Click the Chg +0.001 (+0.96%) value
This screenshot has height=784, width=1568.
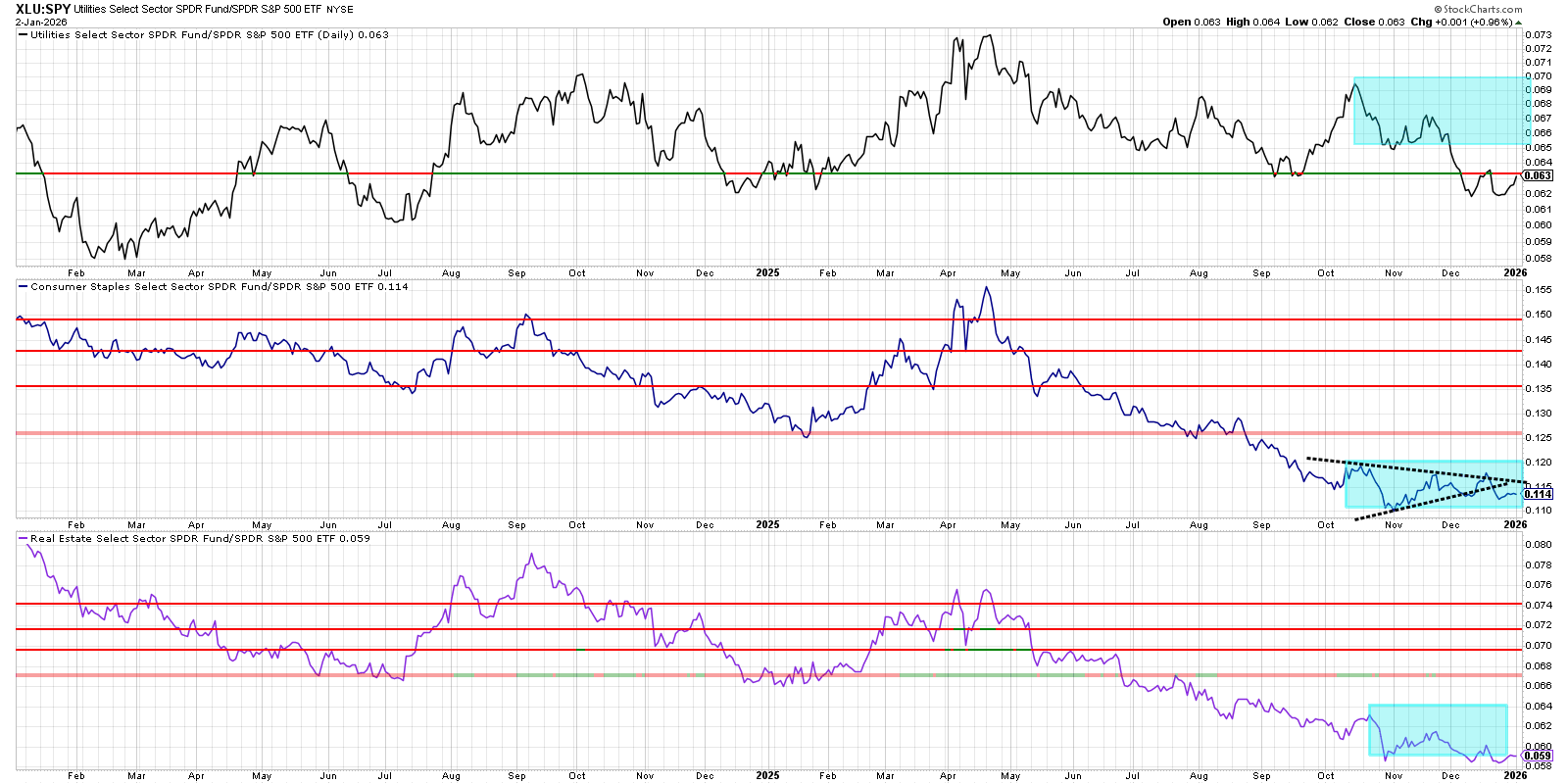pos(1461,22)
